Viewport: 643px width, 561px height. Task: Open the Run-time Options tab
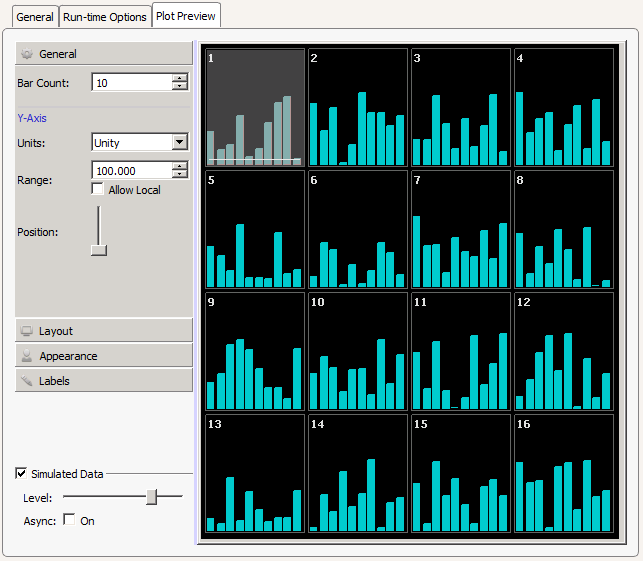105,17
